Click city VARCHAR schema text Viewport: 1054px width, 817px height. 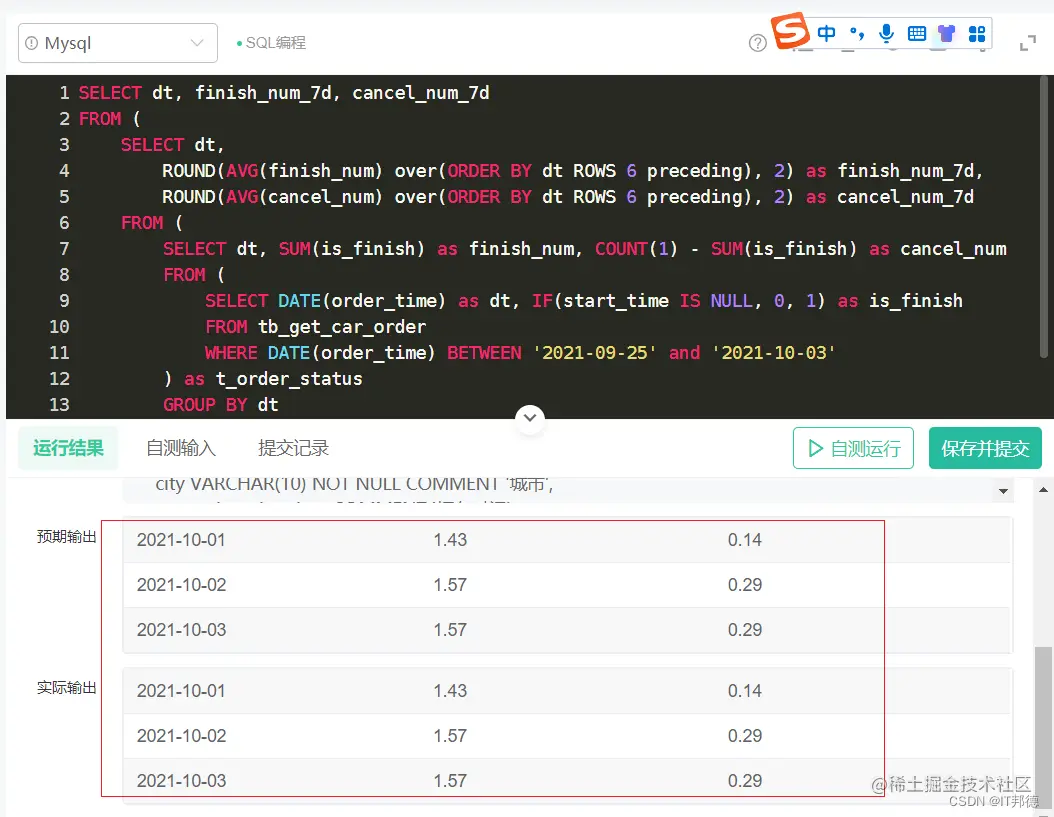(354, 484)
